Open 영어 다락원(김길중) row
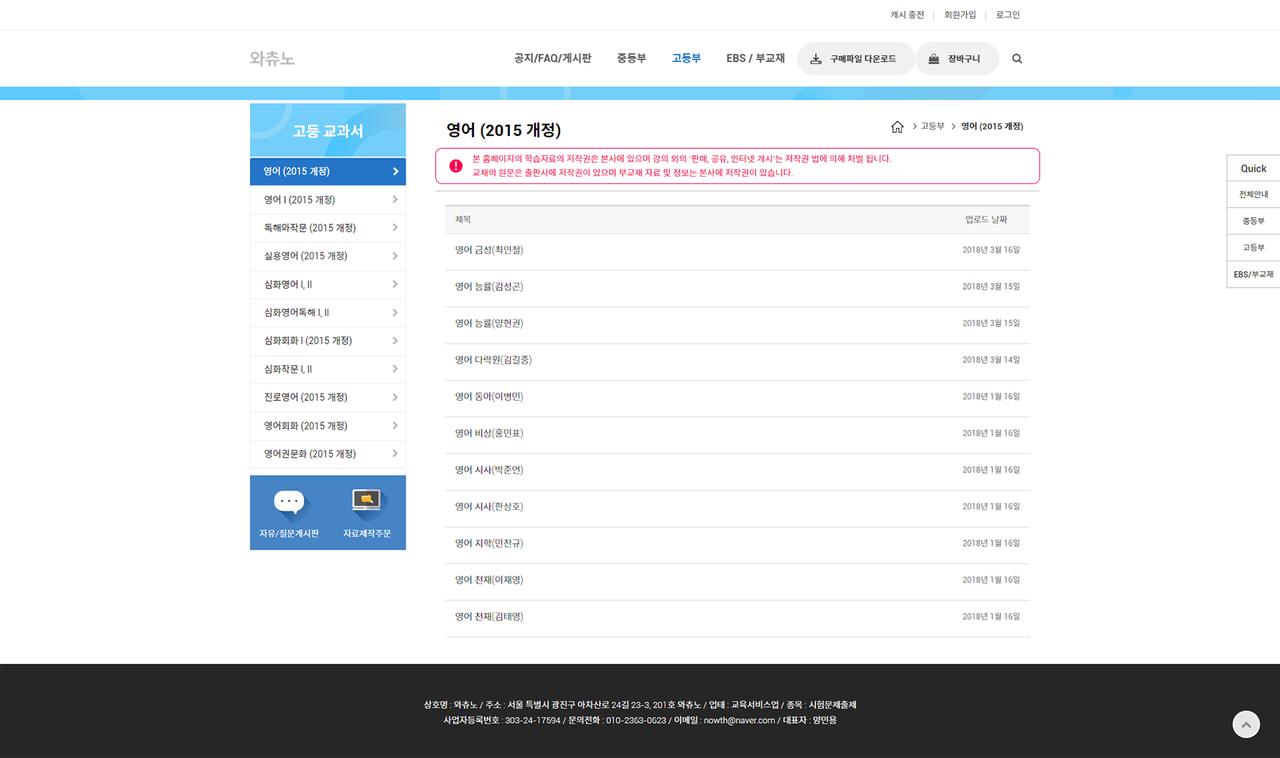Screen dimensions: 1280x758 737,360
